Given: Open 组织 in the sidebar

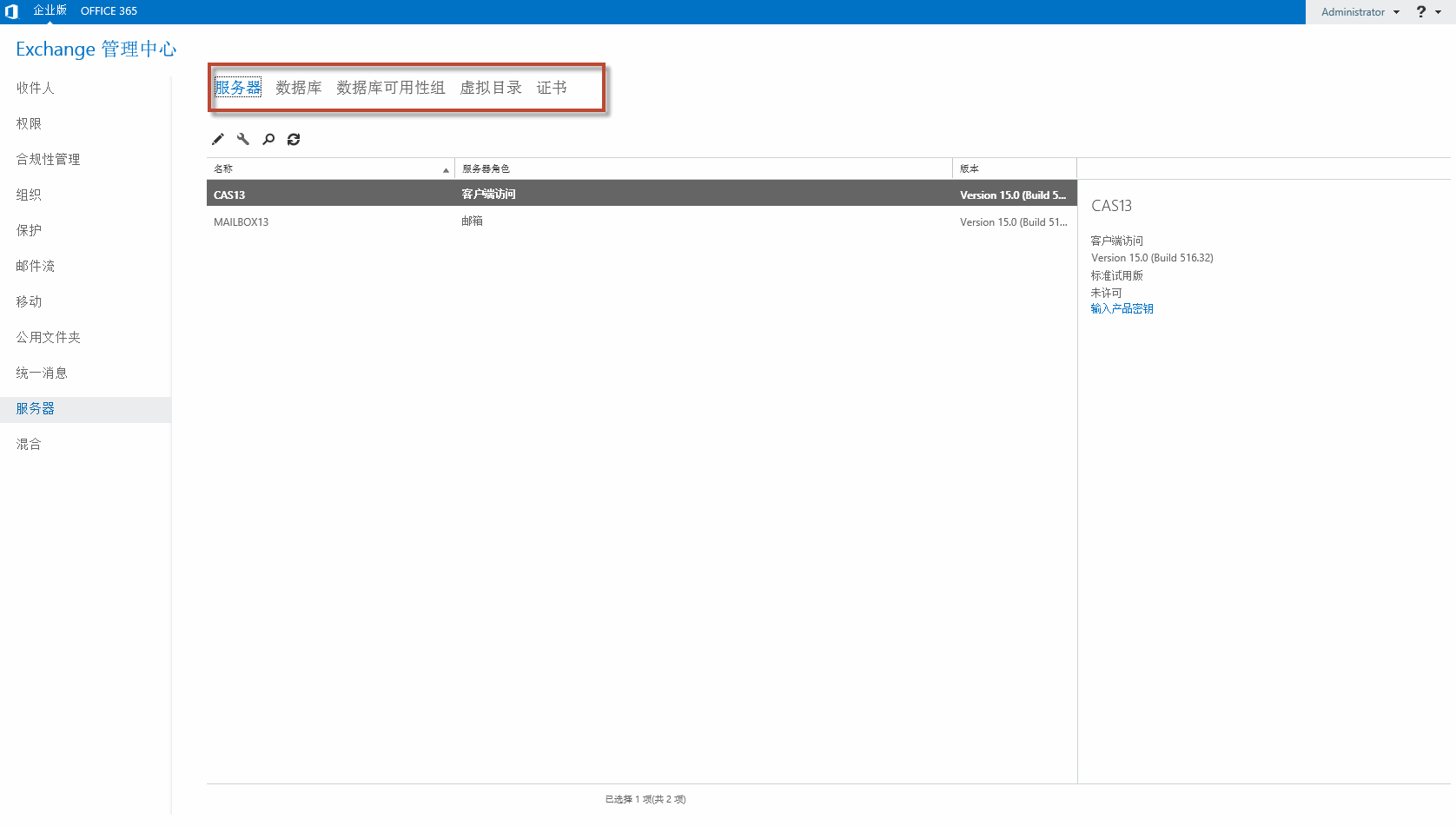Looking at the screenshot, I should tap(29, 195).
